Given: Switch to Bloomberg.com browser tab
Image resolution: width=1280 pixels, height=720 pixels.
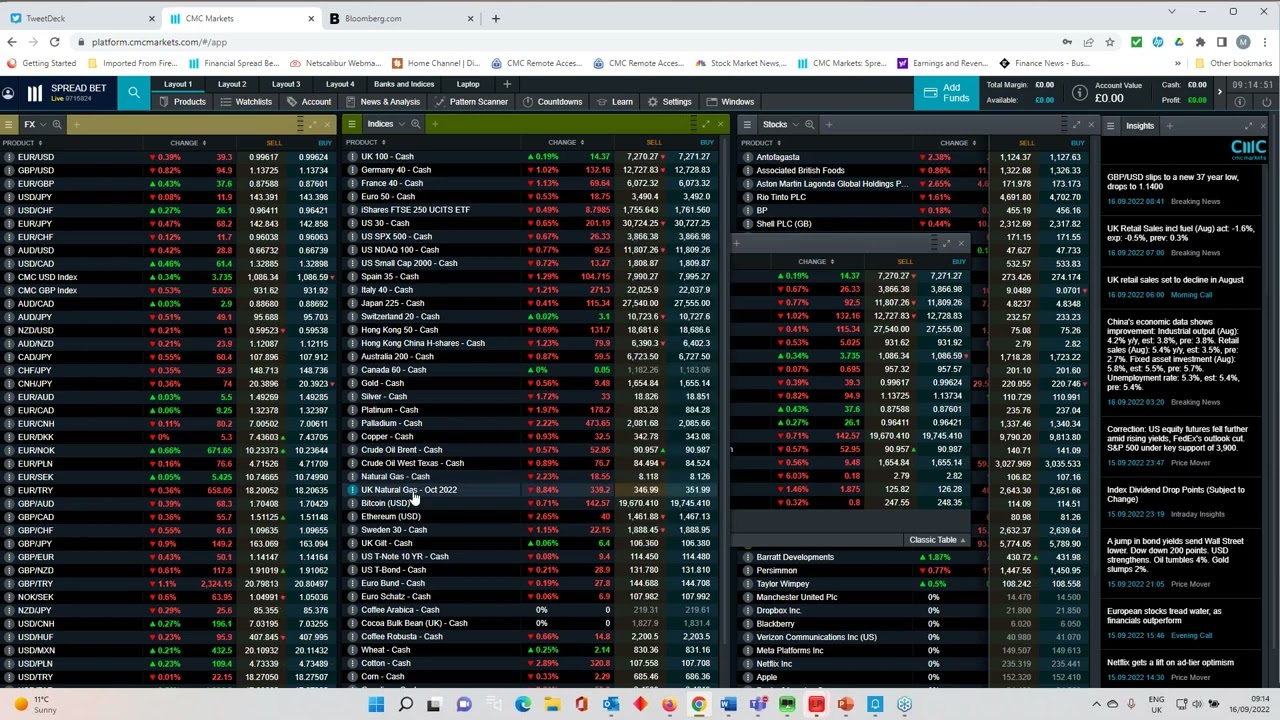Looking at the screenshot, I should click(x=400, y=18).
